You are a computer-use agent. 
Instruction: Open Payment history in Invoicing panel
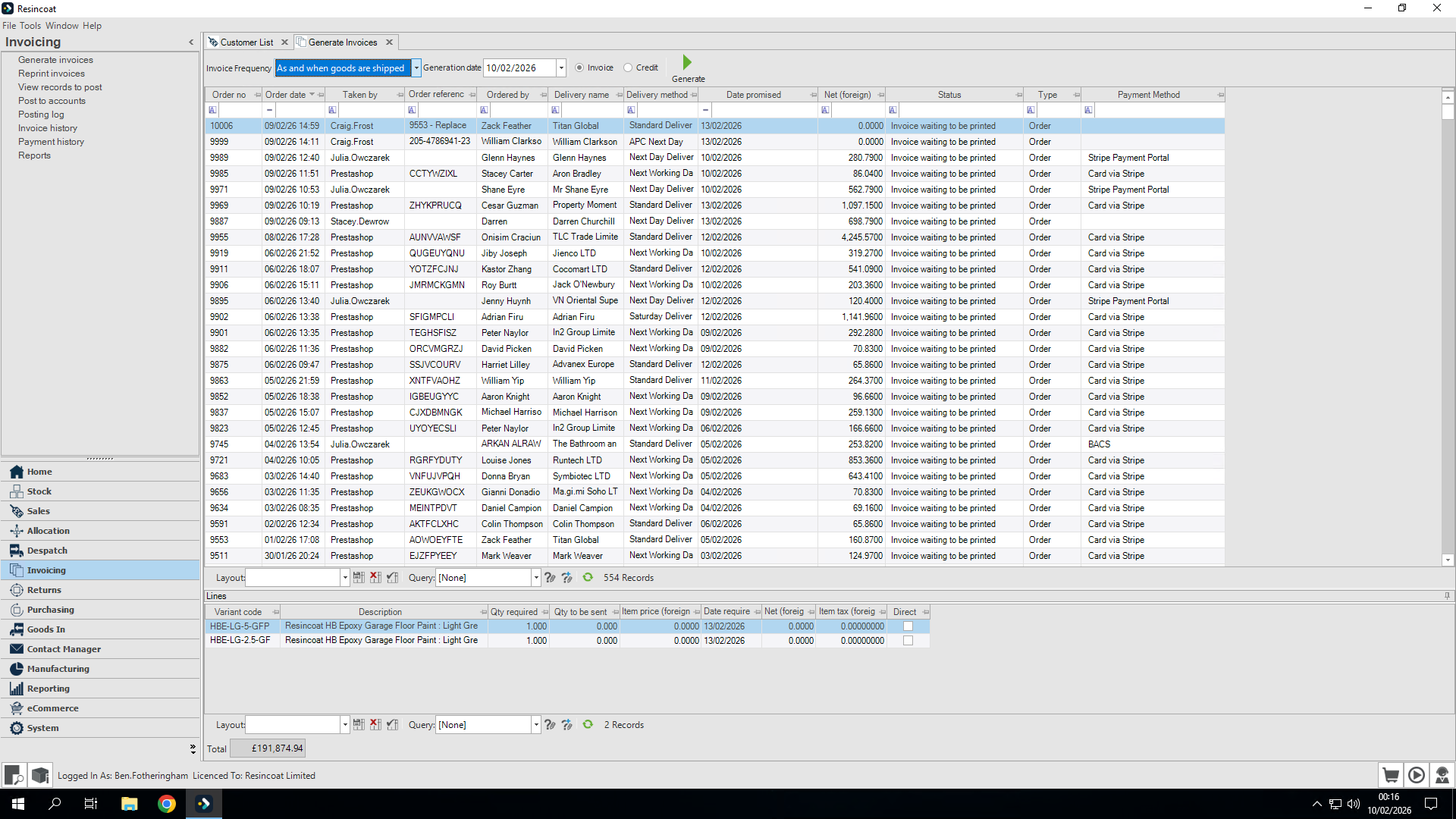pyautogui.click(x=51, y=142)
